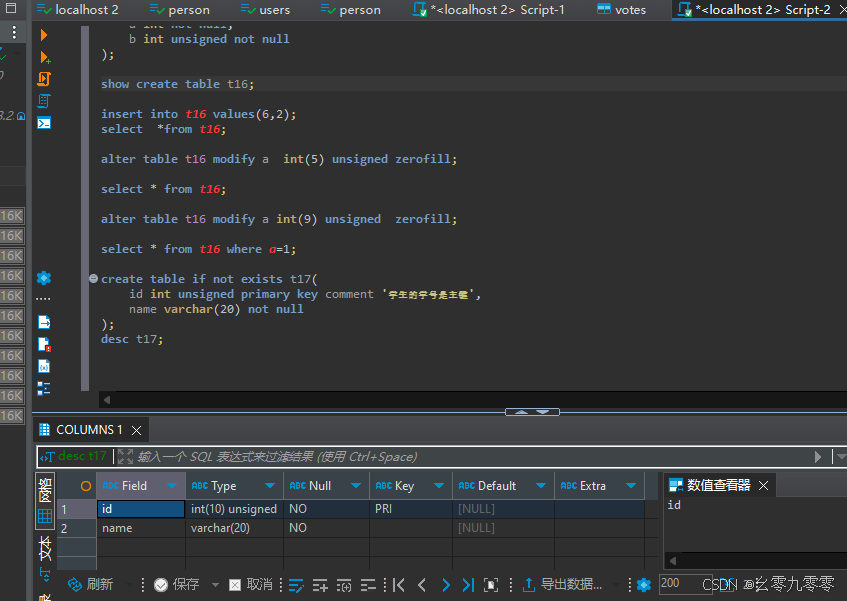Click the Save (保存) button

coord(177,584)
